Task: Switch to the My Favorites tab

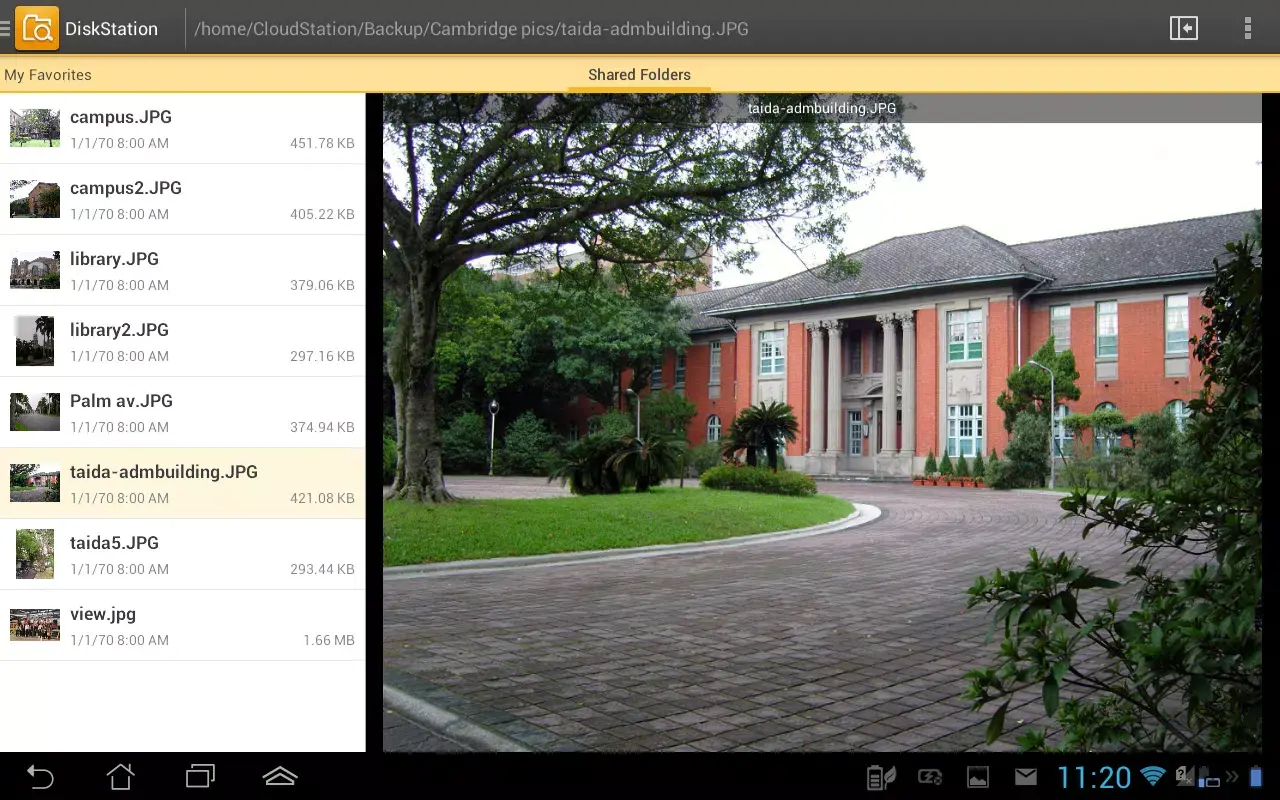Action: (x=48, y=74)
